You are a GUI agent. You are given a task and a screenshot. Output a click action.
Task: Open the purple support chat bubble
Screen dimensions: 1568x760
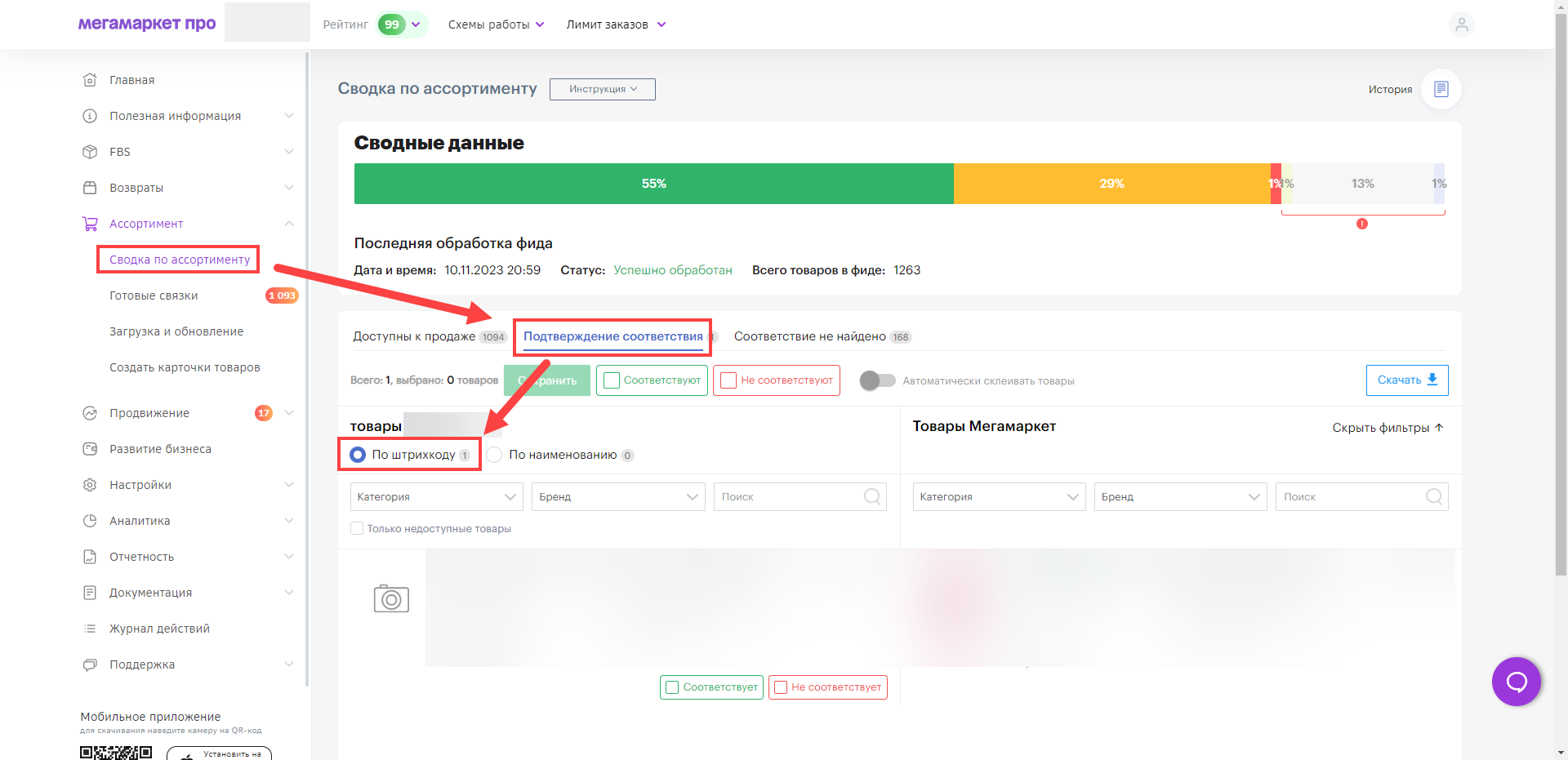(x=1516, y=682)
